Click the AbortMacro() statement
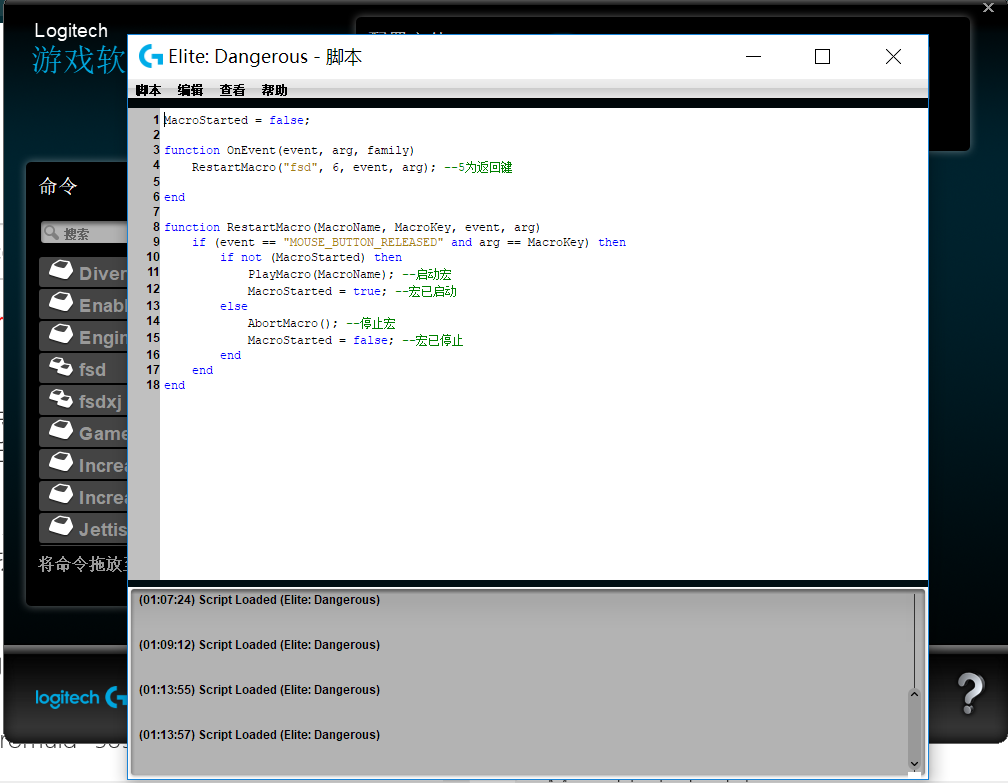Viewport: 1008px width, 783px height. [292, 323]
